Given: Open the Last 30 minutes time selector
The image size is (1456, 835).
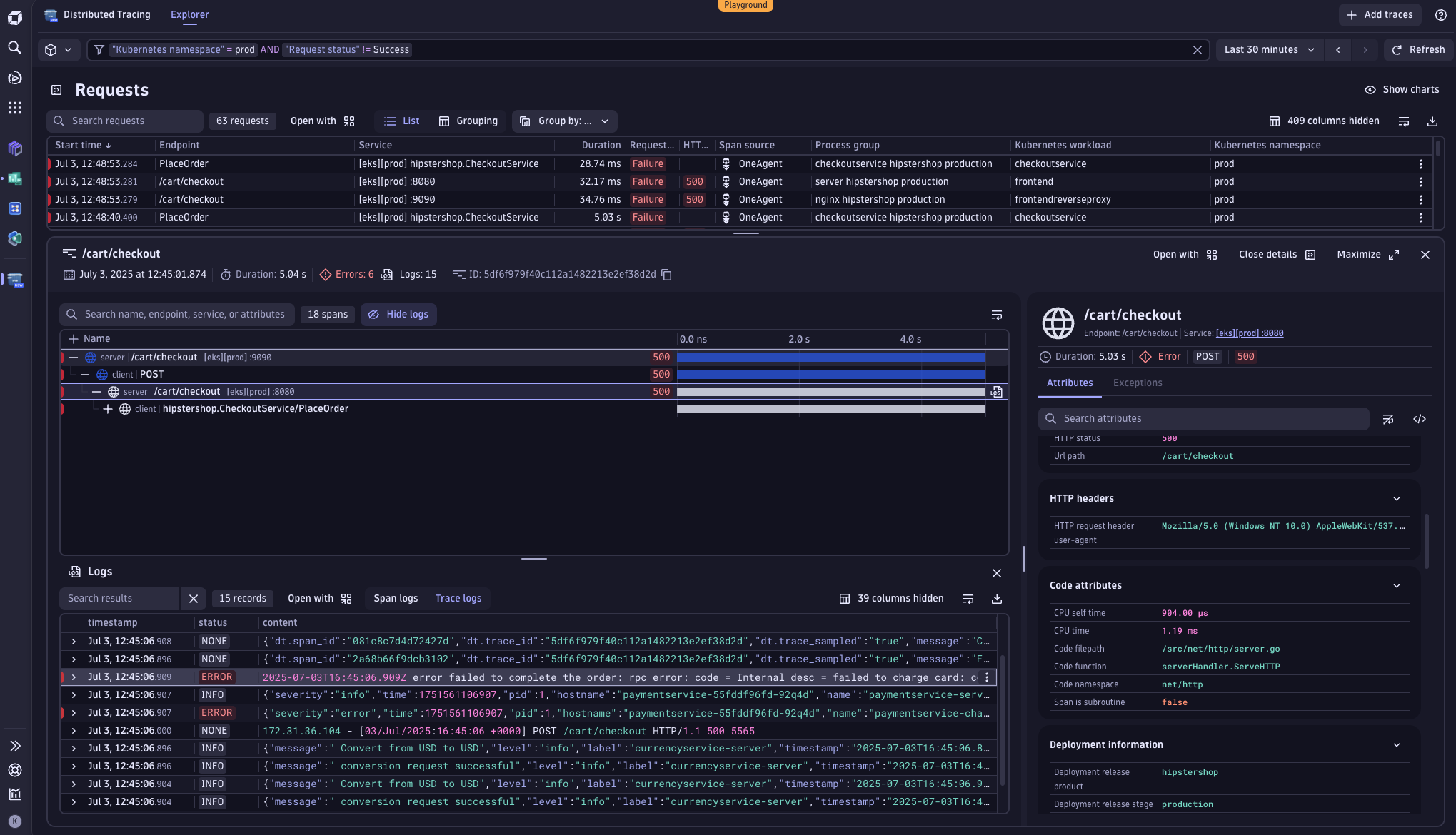Looking at the screenshot, I should (x=1269, y=49).
